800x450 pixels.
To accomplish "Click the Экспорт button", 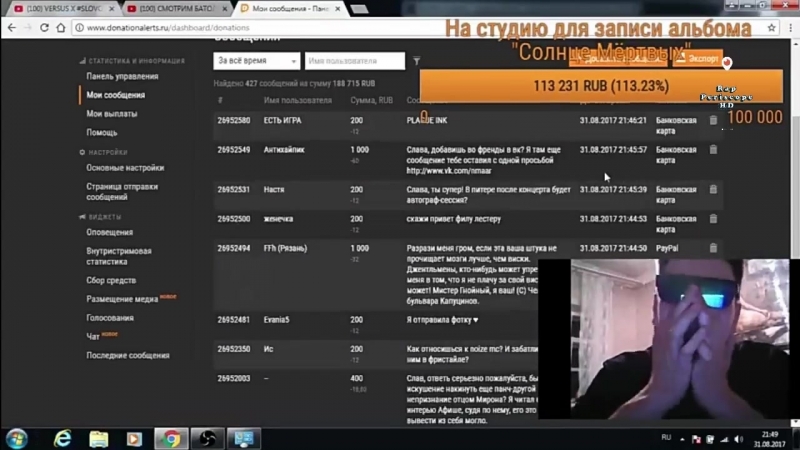I will point(697,59).
